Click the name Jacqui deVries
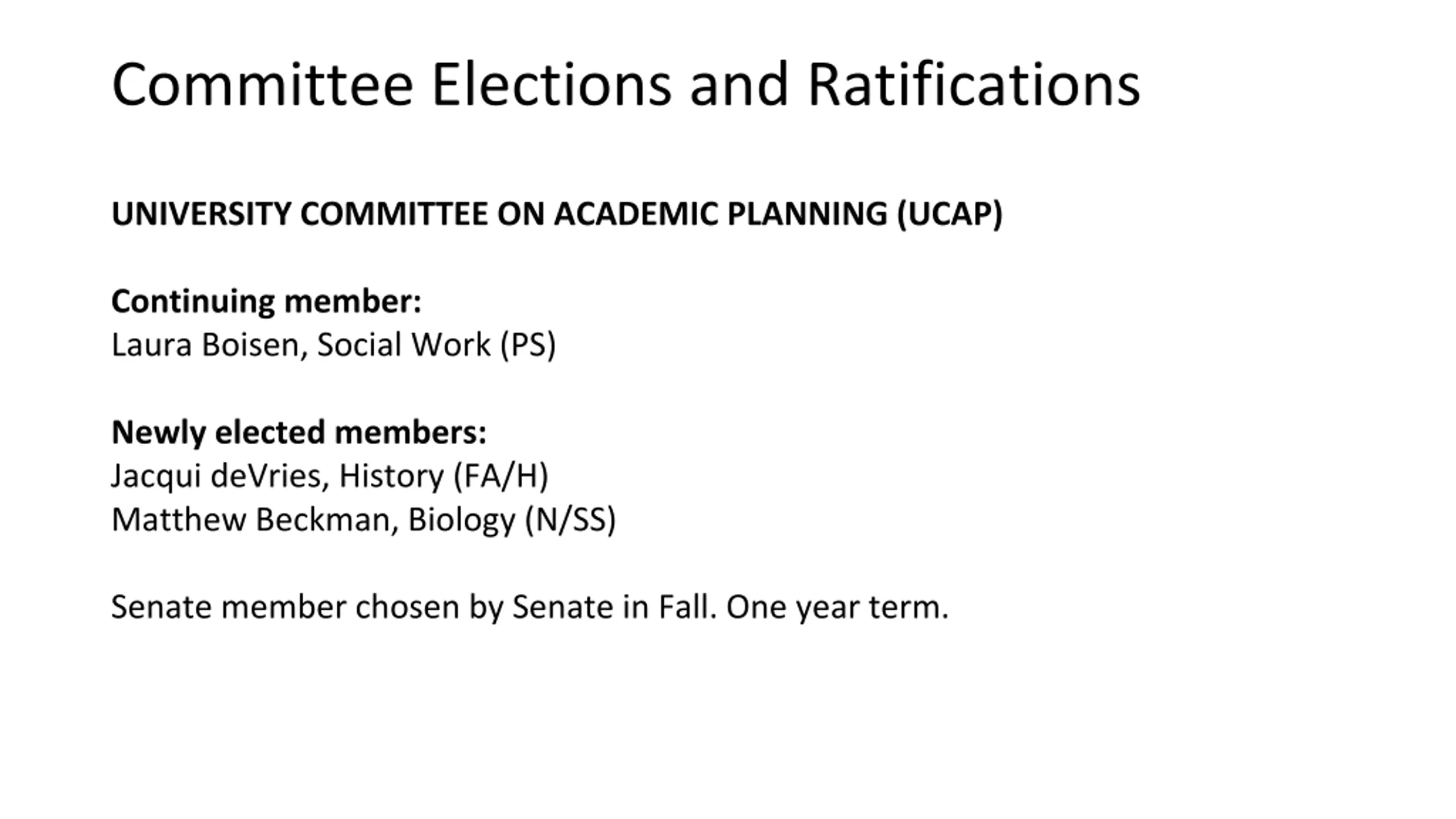Screen dimensions: 1456x819 point(216,476)
